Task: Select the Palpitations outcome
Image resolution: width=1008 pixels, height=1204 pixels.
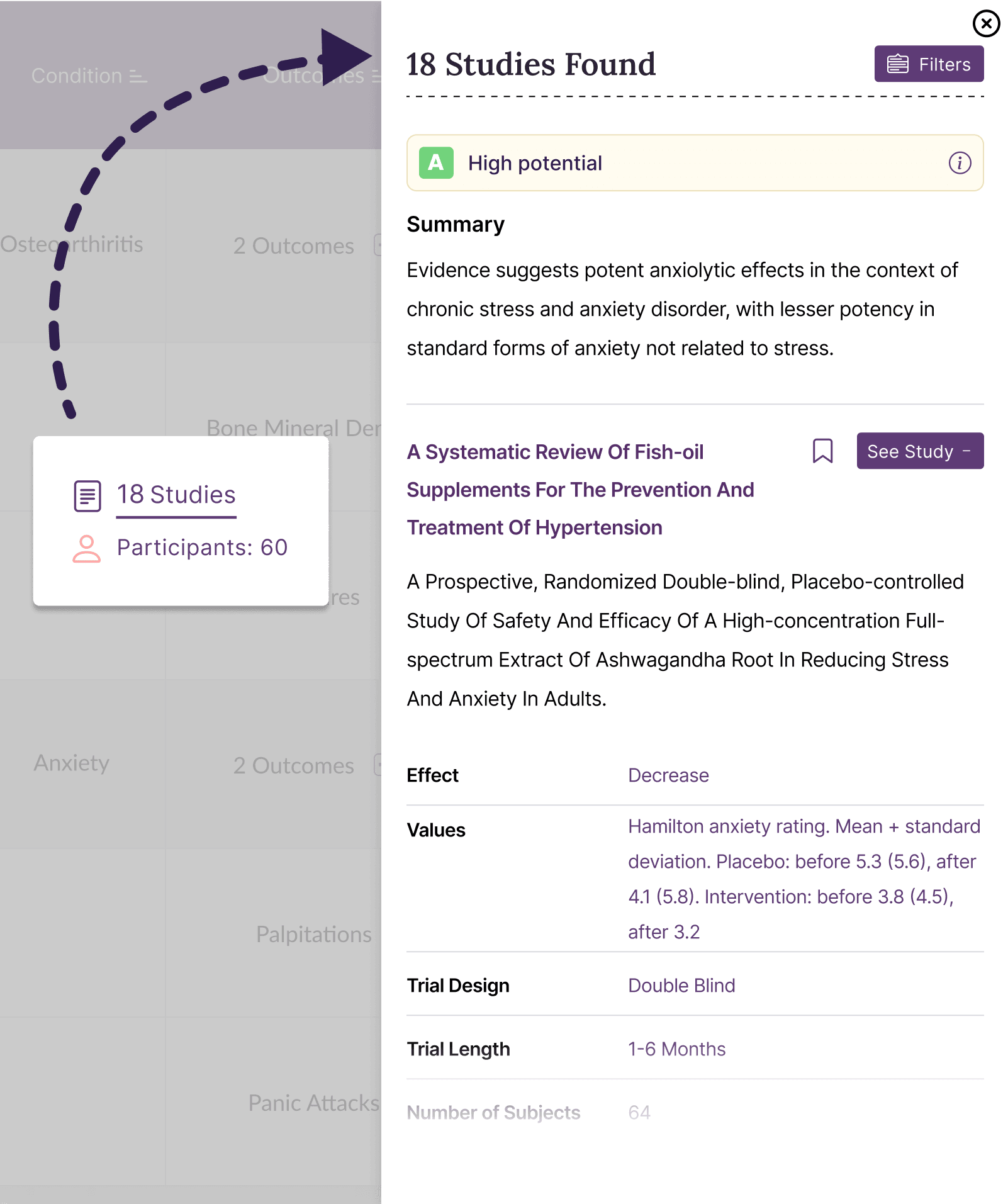Action: point(313,935)
